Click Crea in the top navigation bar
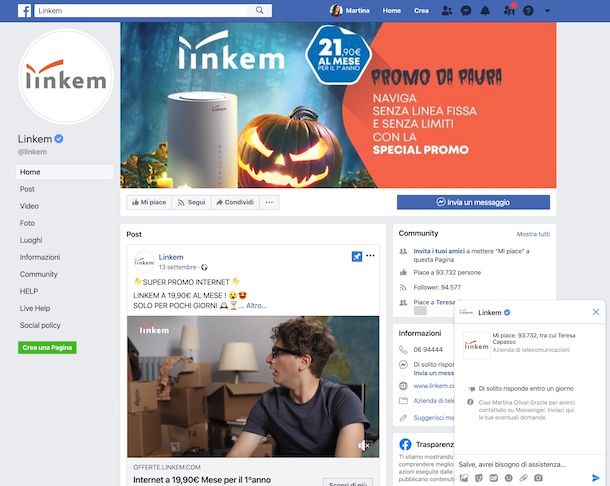Viewport: 610px width, 486px height. coord(421,11)
